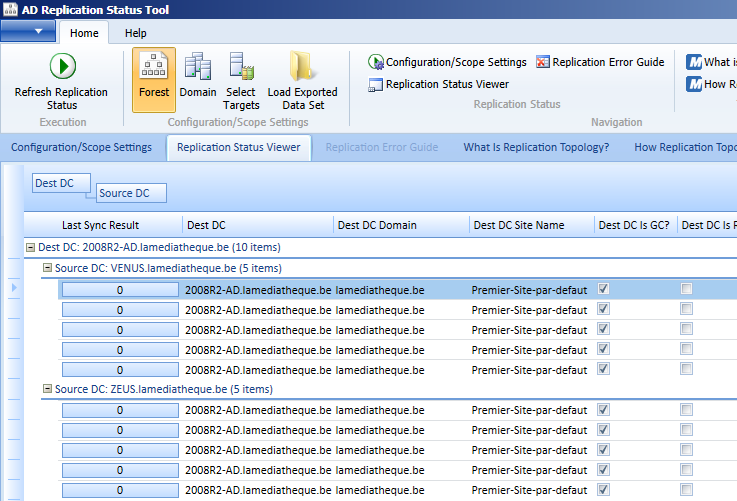The height and width of the screenshot is (501, 737).
Task: Sort by Dest DC Is GC? column header
Action: 635,225
